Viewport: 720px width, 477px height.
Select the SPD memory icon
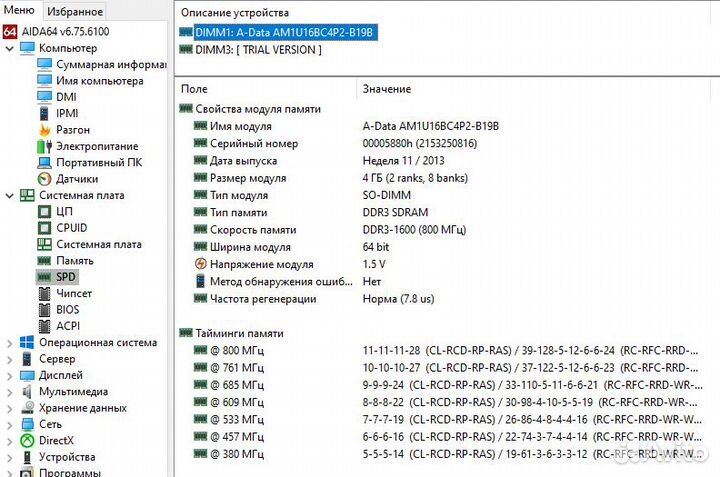[x=44, y=277]
